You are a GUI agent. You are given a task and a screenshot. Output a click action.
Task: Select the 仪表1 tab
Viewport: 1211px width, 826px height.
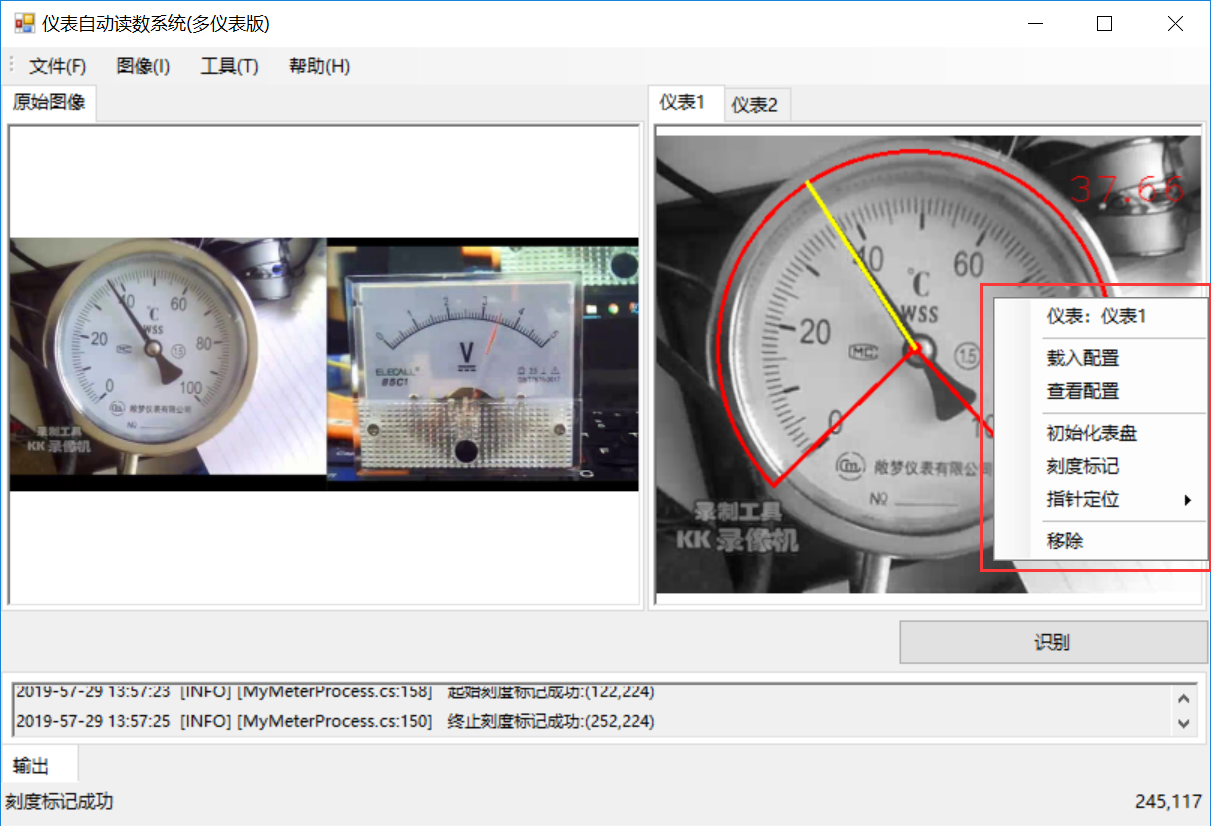[x=685, y=102]
